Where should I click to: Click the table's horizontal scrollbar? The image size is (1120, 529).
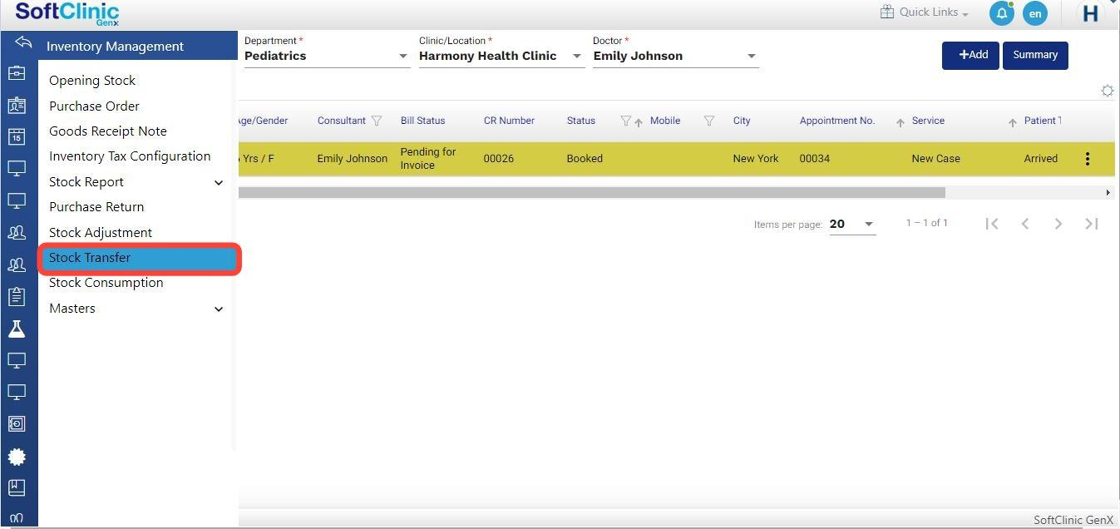point(590,192)
